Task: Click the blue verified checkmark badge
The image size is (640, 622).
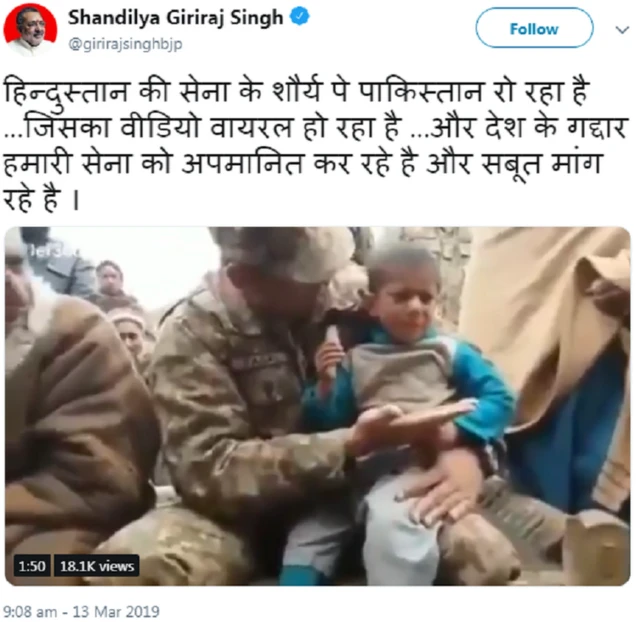Action: coord(299,17)
